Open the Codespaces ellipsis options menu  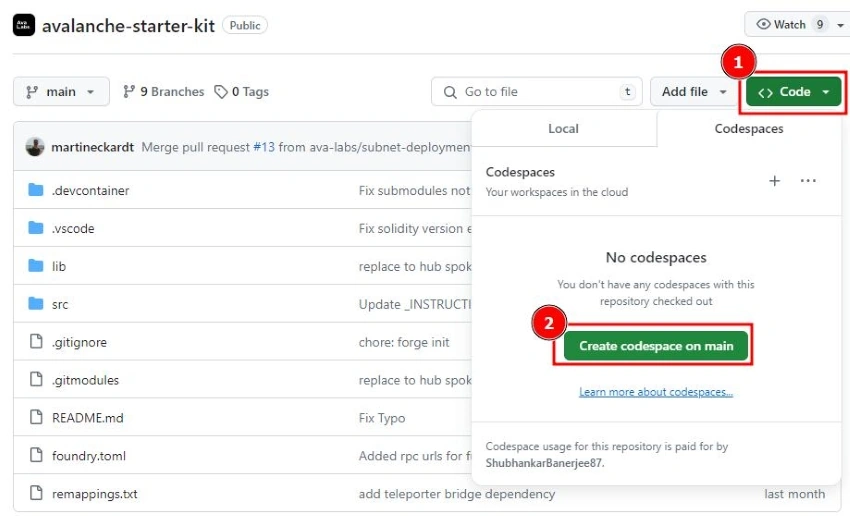tap(808, 180)
